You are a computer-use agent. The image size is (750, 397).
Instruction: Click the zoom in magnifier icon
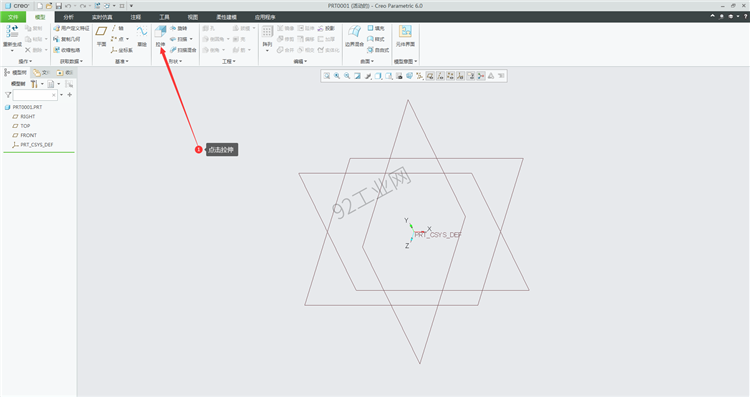click(337, 76)
